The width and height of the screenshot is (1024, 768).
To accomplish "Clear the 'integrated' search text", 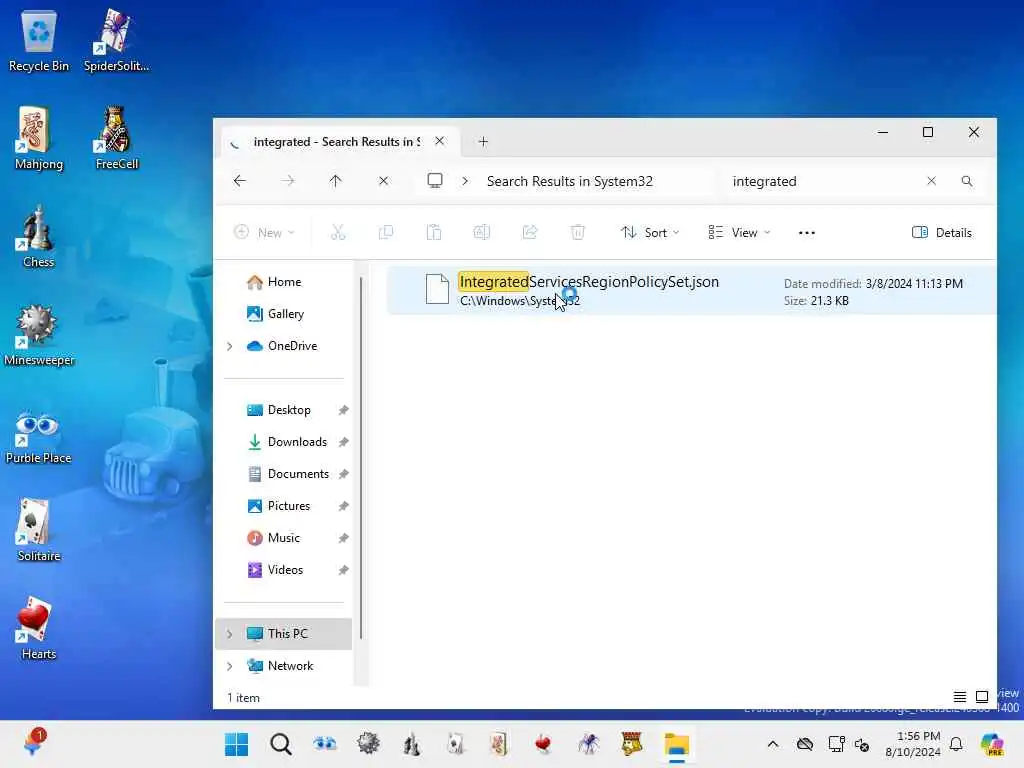I will pos(931,181).
